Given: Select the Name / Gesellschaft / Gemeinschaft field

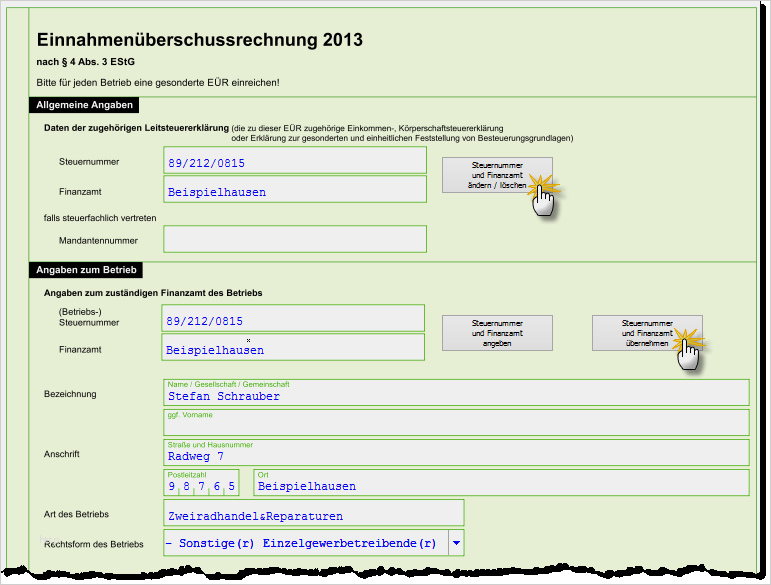Looking at the screenshot, I should point(456,392).
